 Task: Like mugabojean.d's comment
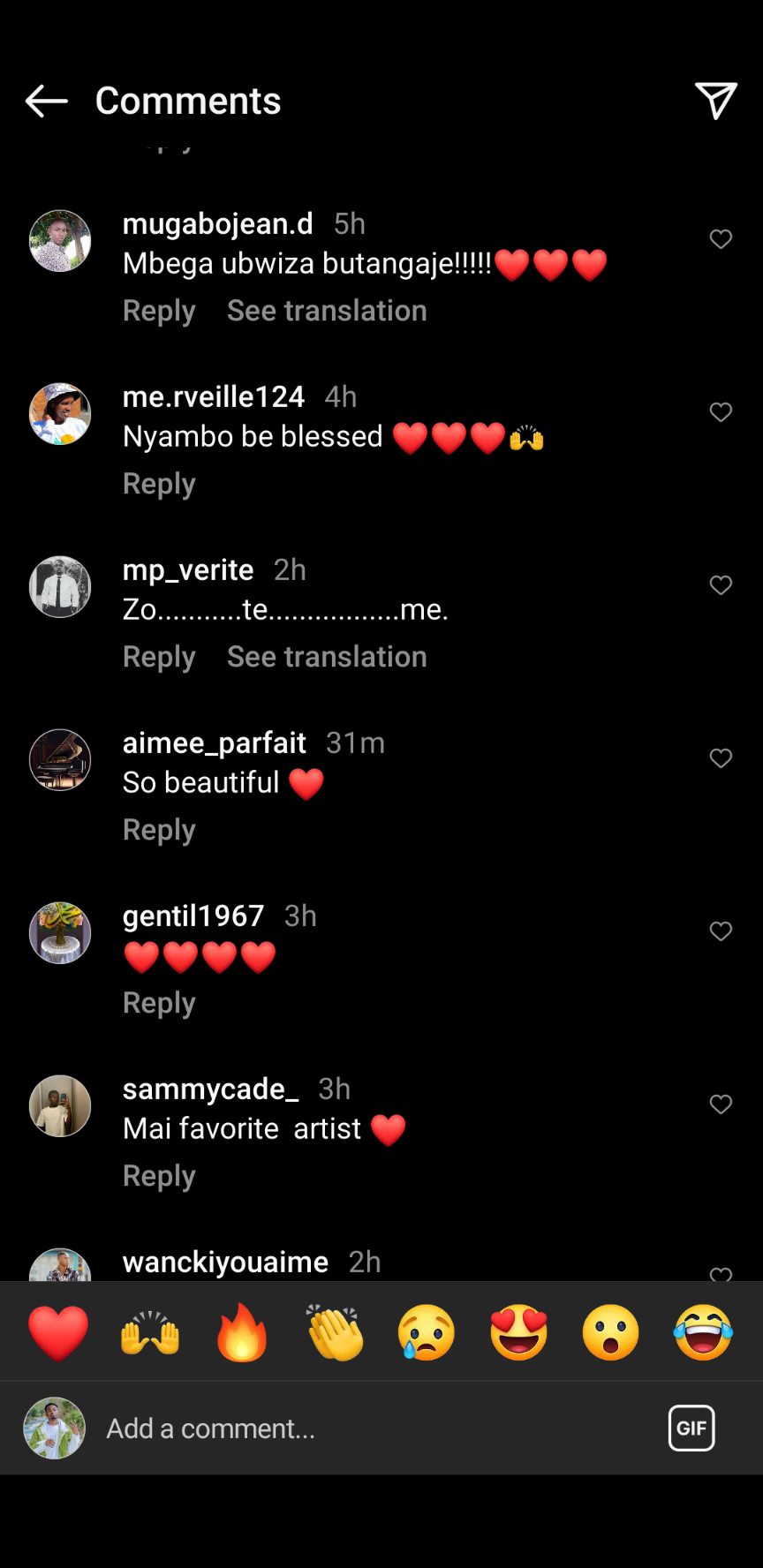click(721, 239)
